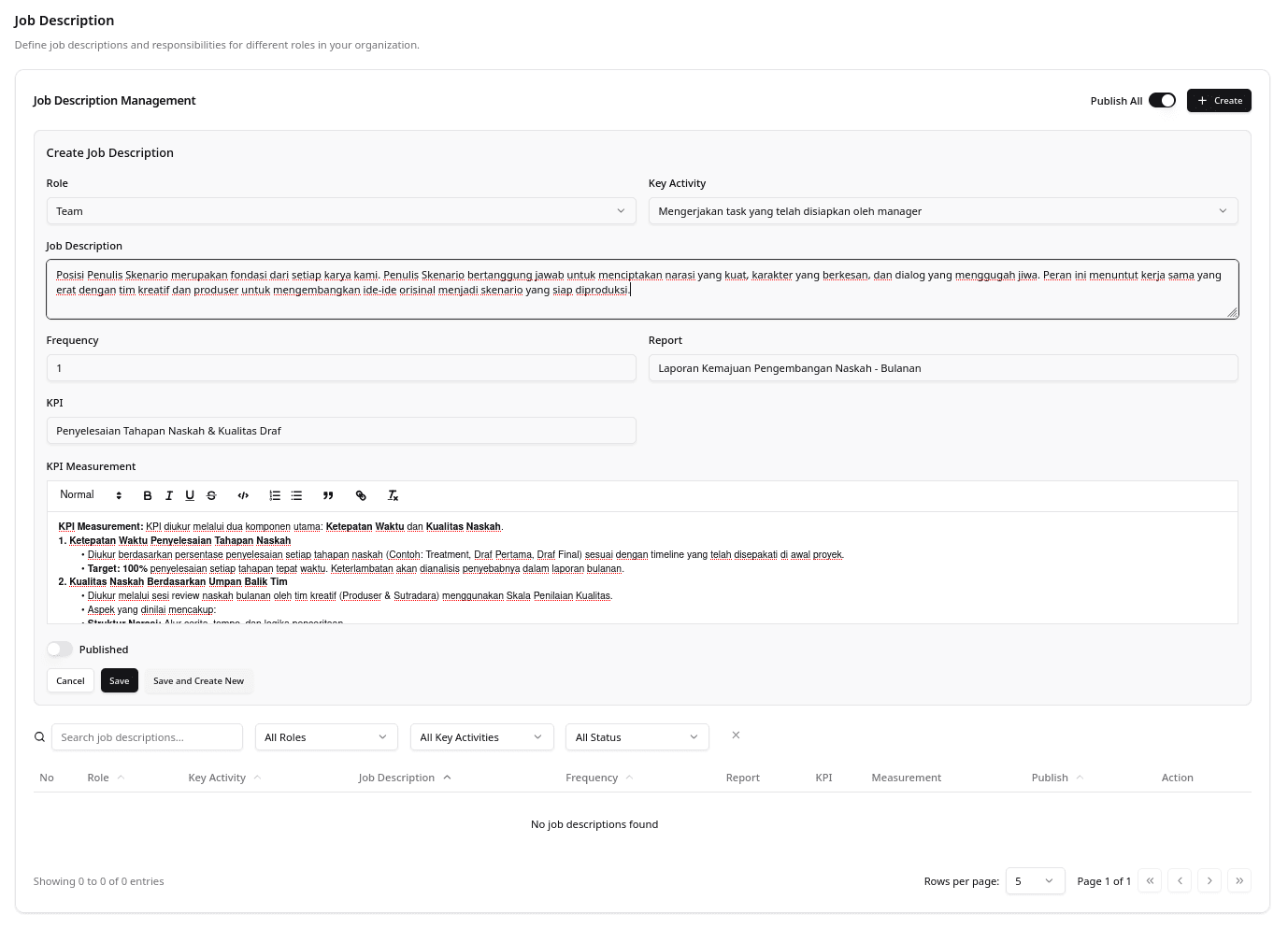Sort table by Key Activity column
This screenshot has height=928, width=1288.
coord(224,778)
